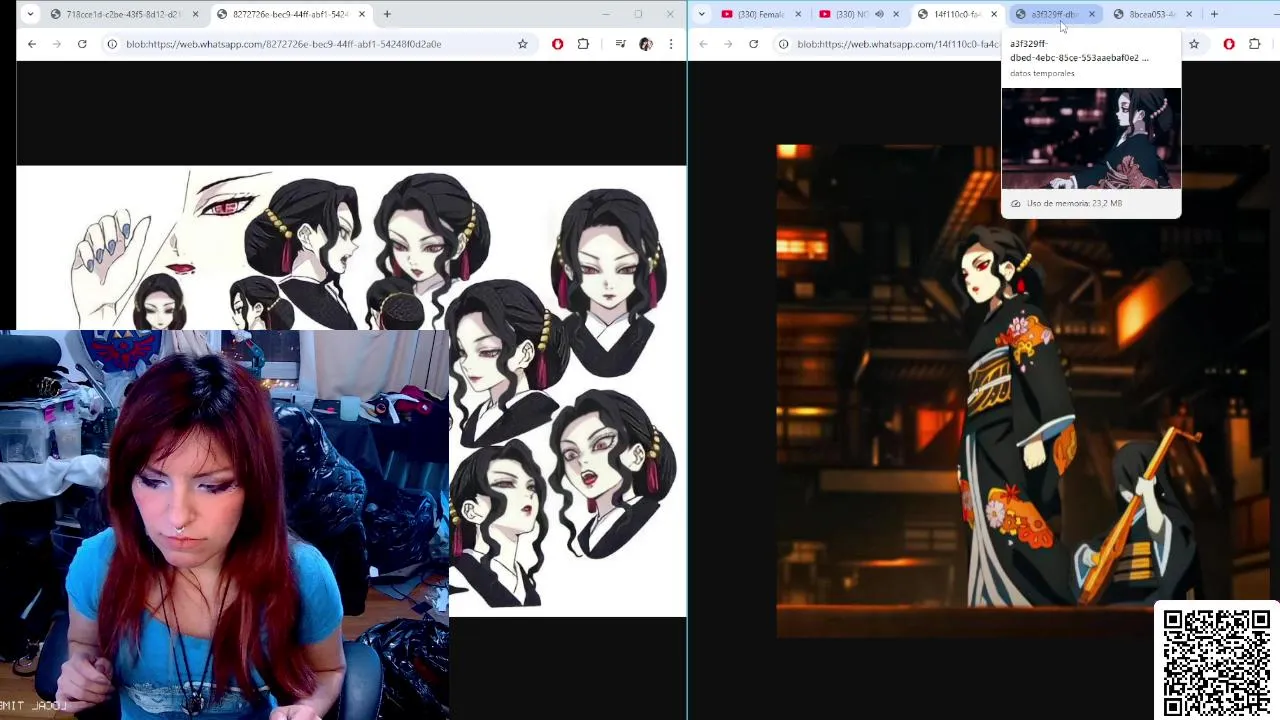Open Extensions puzzle menu in right window
This screenshot has width=1280, height=720.
click(1255, 44)
